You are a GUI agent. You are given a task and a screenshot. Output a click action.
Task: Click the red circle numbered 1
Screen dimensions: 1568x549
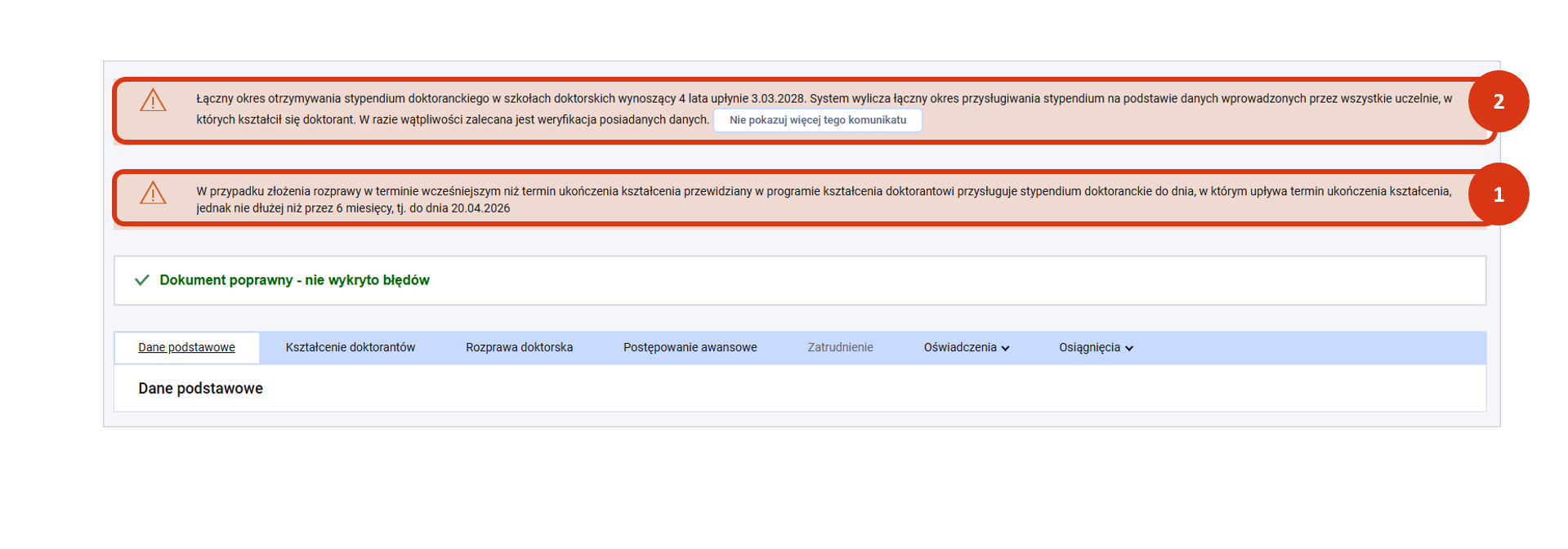click(1498, 194)
